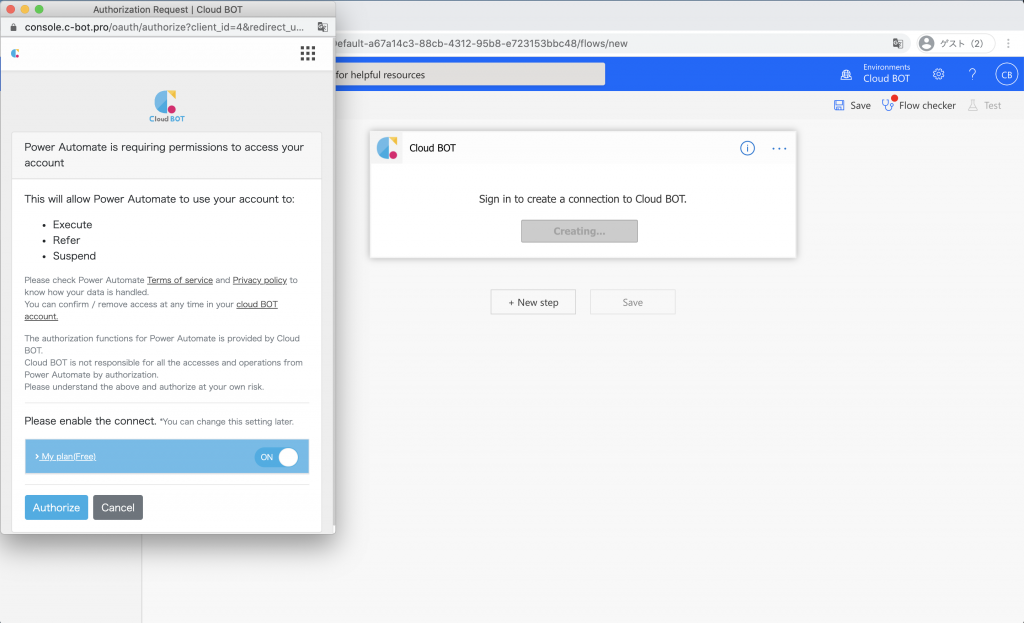
Task: Click the Cloud BOT connector logo on card
Action: click(387, 148)
